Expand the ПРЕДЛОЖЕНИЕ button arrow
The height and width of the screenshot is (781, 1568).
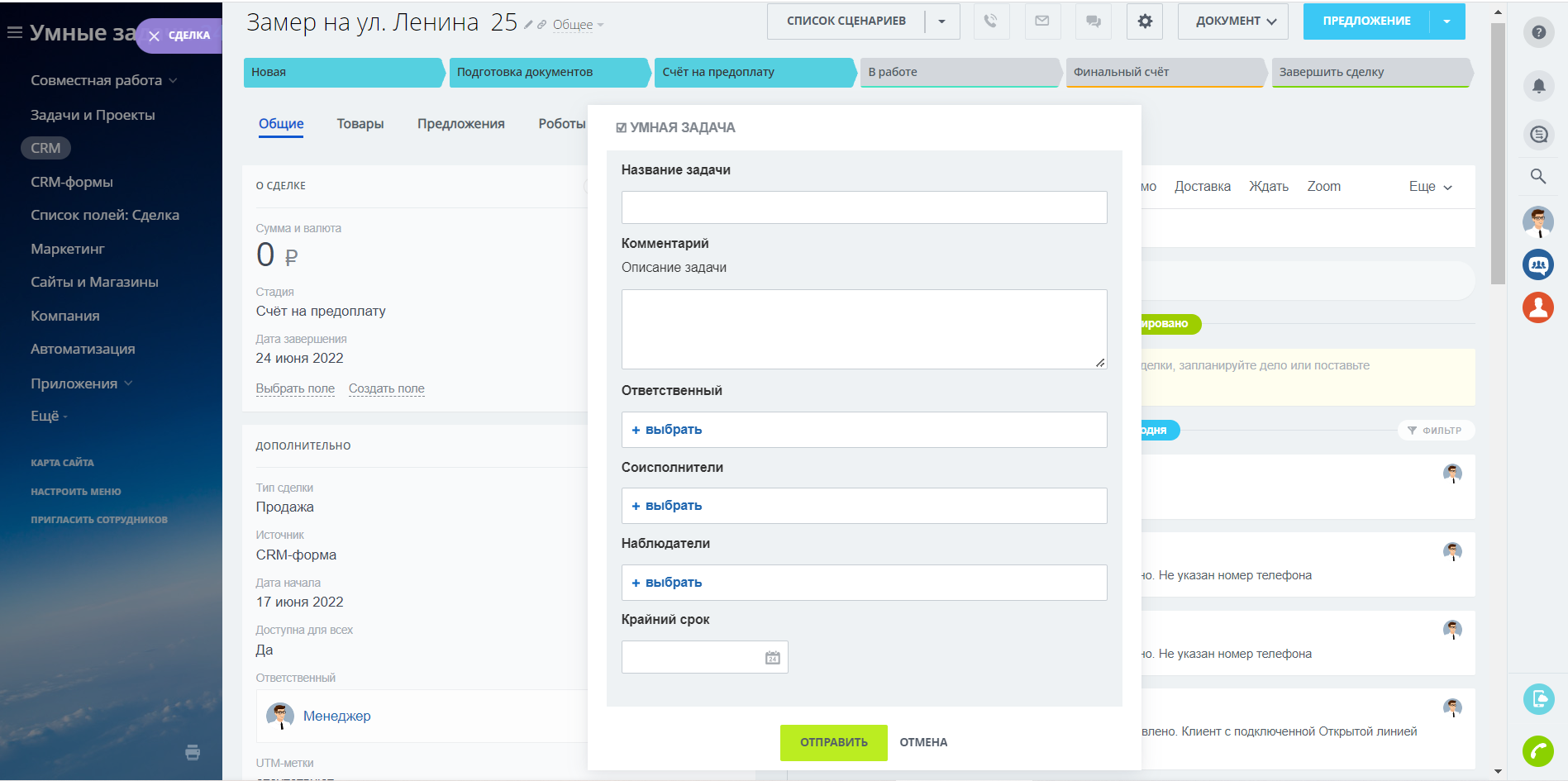[1447, 21]
